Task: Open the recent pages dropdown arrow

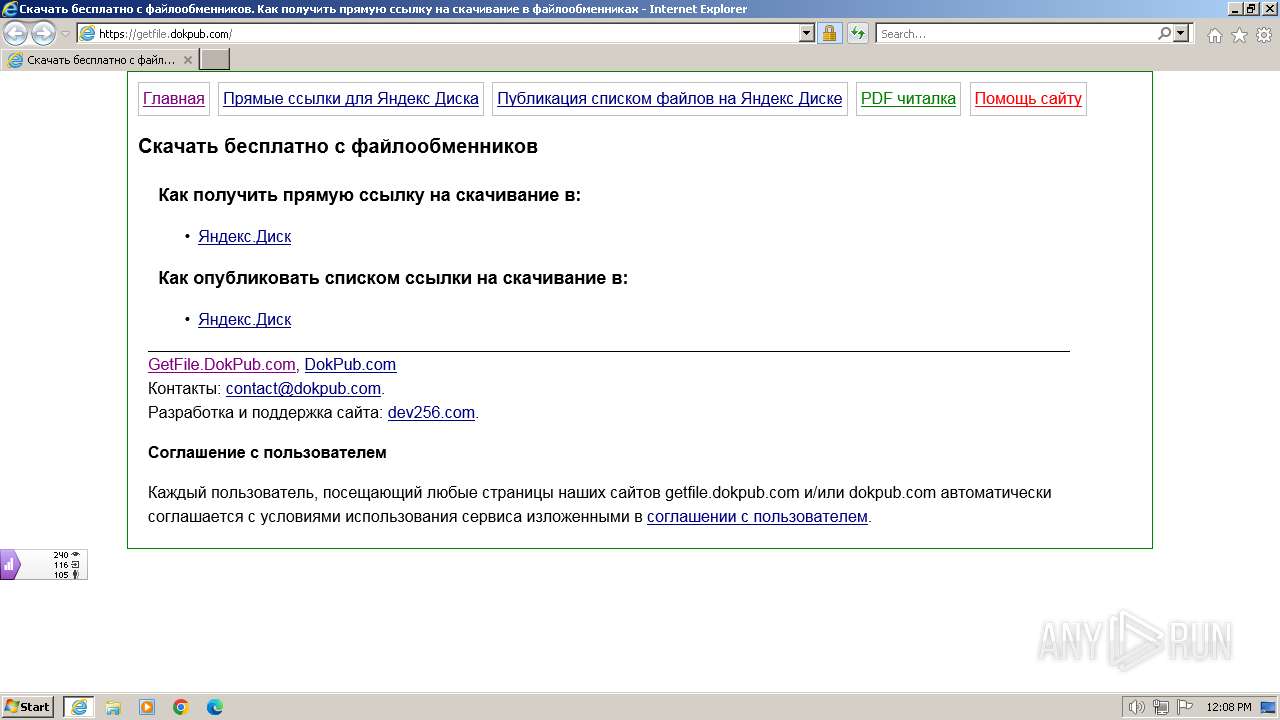Action: (65, 34)
